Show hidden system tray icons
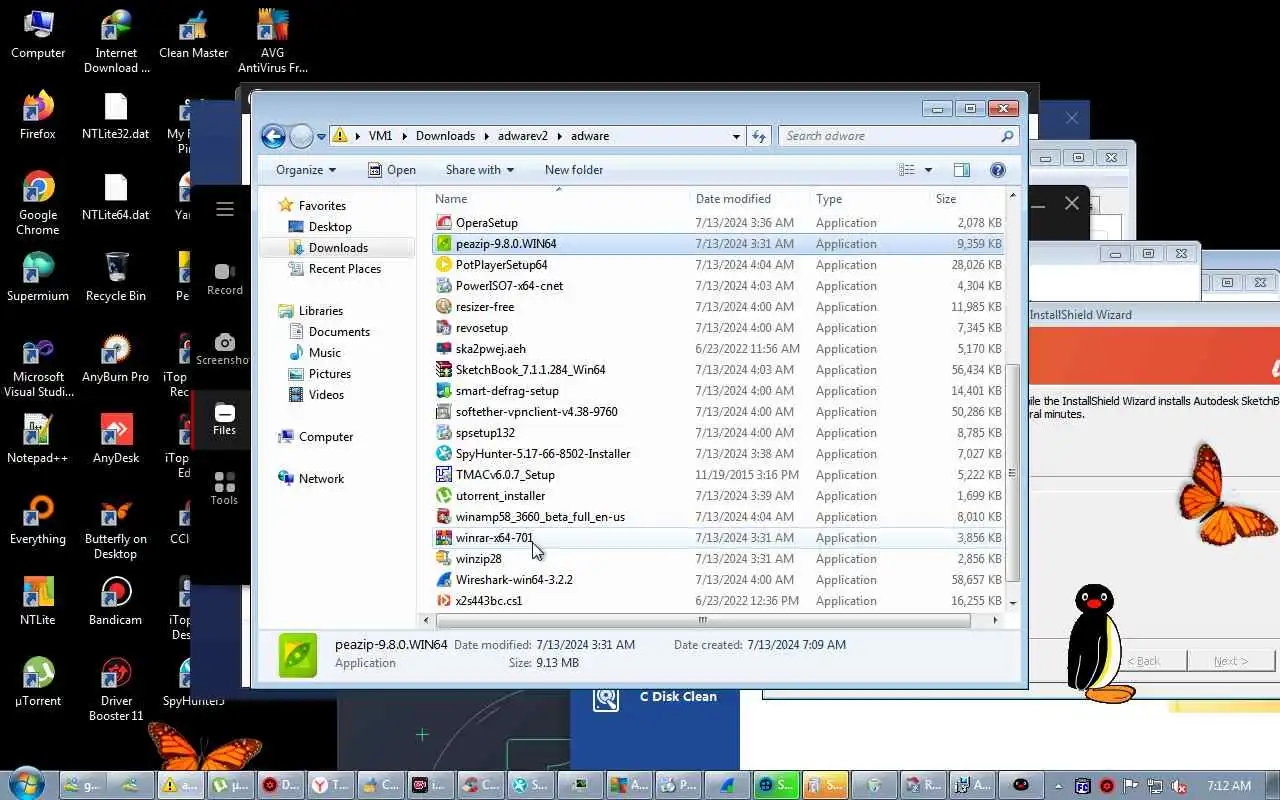Image resolution: width=1280 pixels, height=800 pixels. tap(1058, 786)
